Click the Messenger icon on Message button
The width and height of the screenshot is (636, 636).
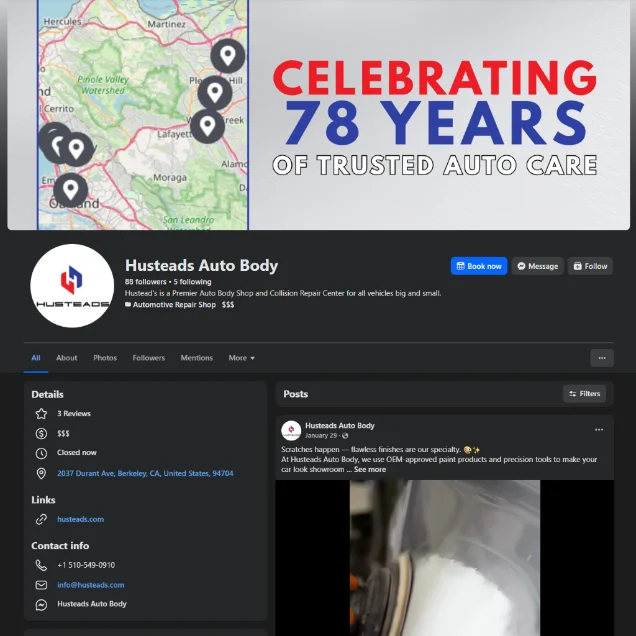coord(521,266)
